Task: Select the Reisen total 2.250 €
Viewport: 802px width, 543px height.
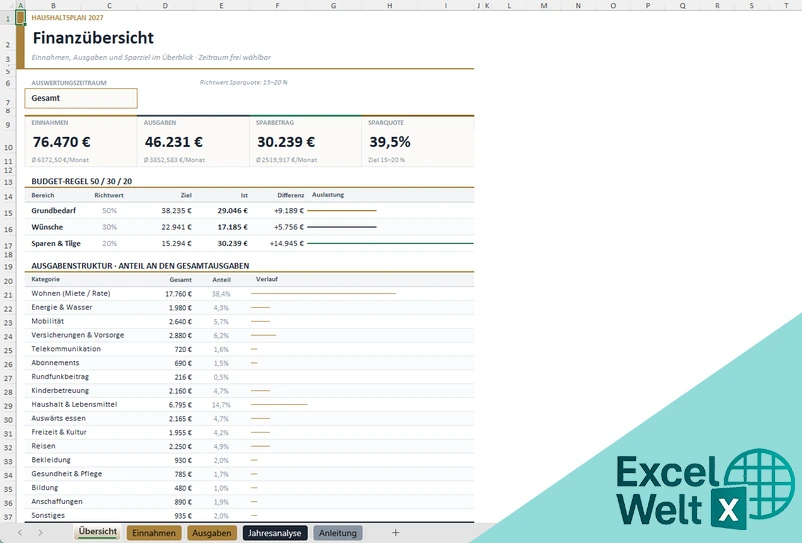Action: (181, 446)
